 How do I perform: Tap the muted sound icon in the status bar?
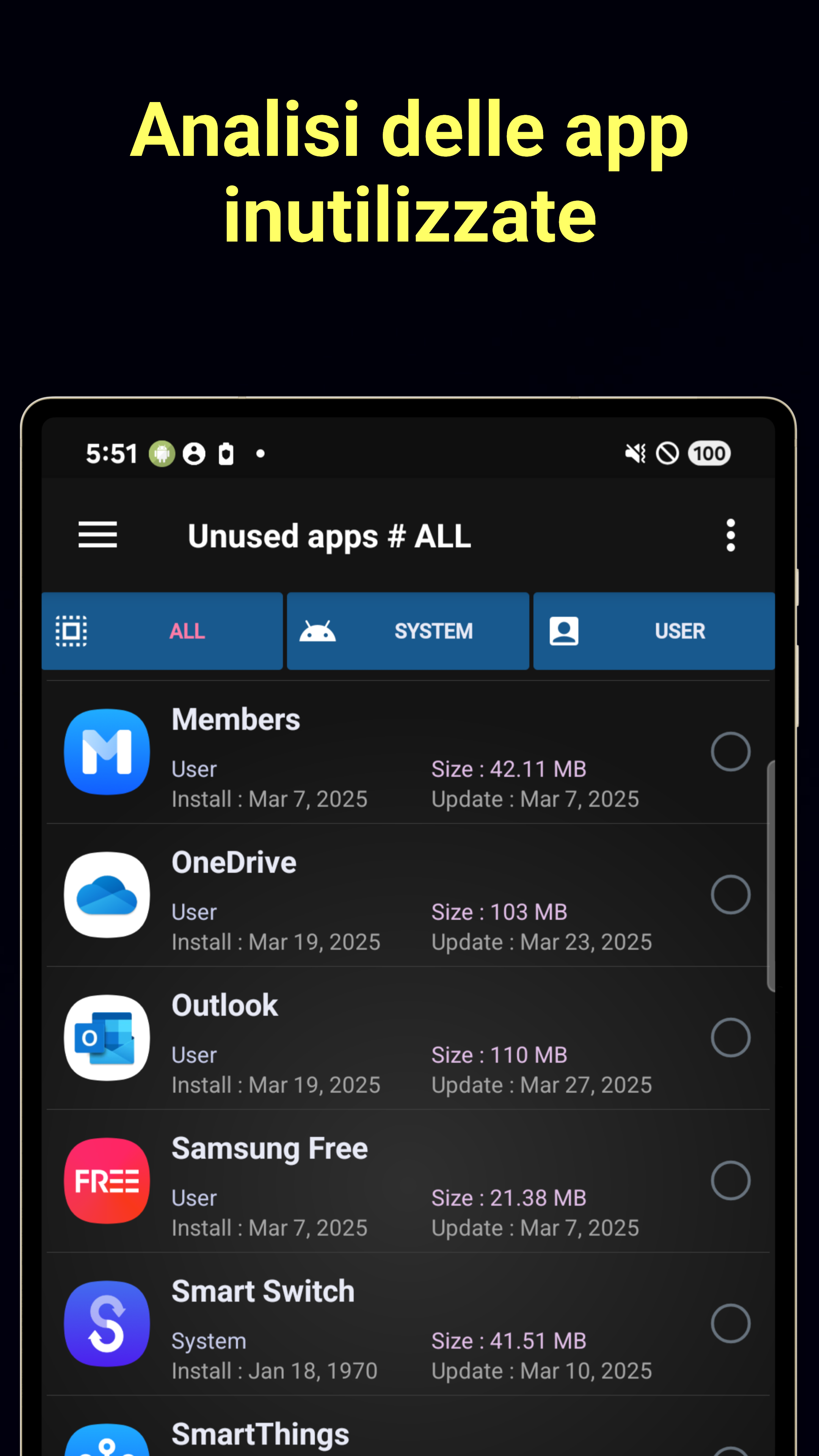coord(635,453)
